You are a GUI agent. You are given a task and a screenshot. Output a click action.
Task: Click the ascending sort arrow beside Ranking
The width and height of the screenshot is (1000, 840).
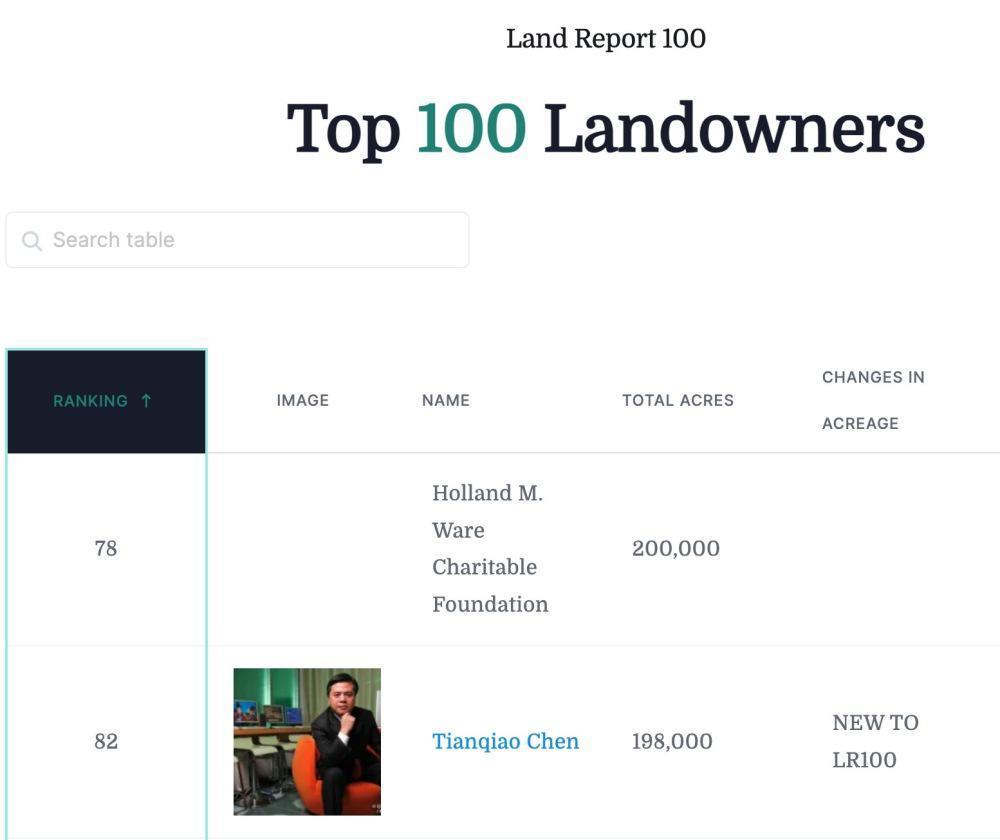coord(146,401)
